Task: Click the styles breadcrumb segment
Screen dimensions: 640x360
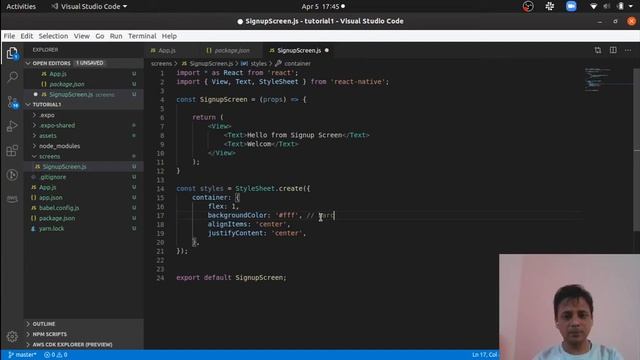Action: [258, 64]
